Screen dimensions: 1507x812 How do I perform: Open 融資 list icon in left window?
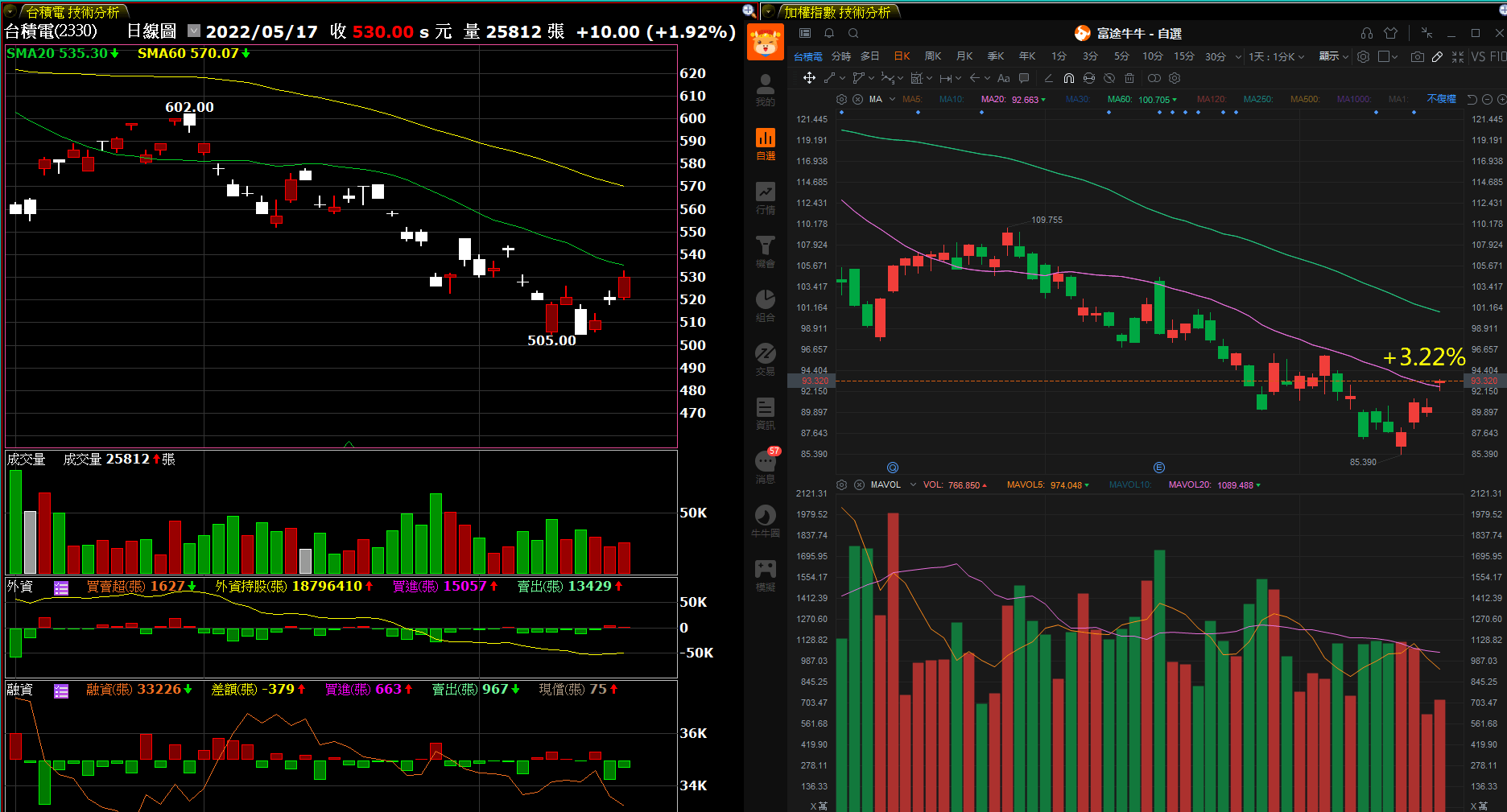click(61, 690)
